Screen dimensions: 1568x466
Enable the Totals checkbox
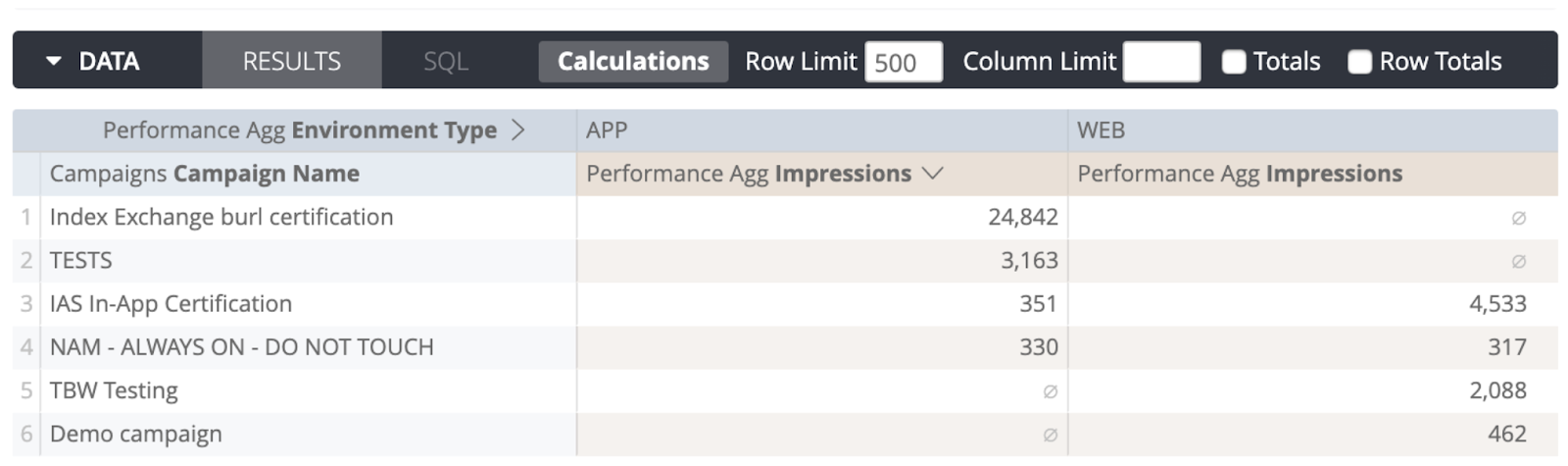coord(1234,62)
